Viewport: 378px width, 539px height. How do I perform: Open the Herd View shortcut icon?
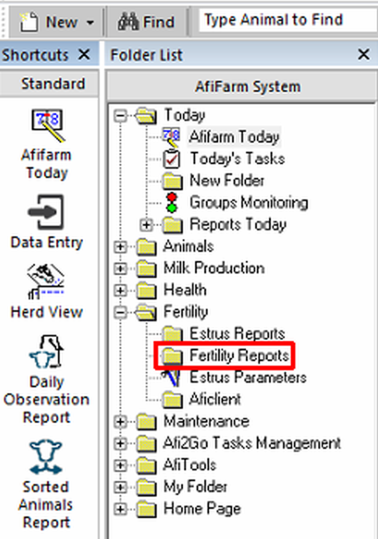pyautogui.click(x=46, y=281)
